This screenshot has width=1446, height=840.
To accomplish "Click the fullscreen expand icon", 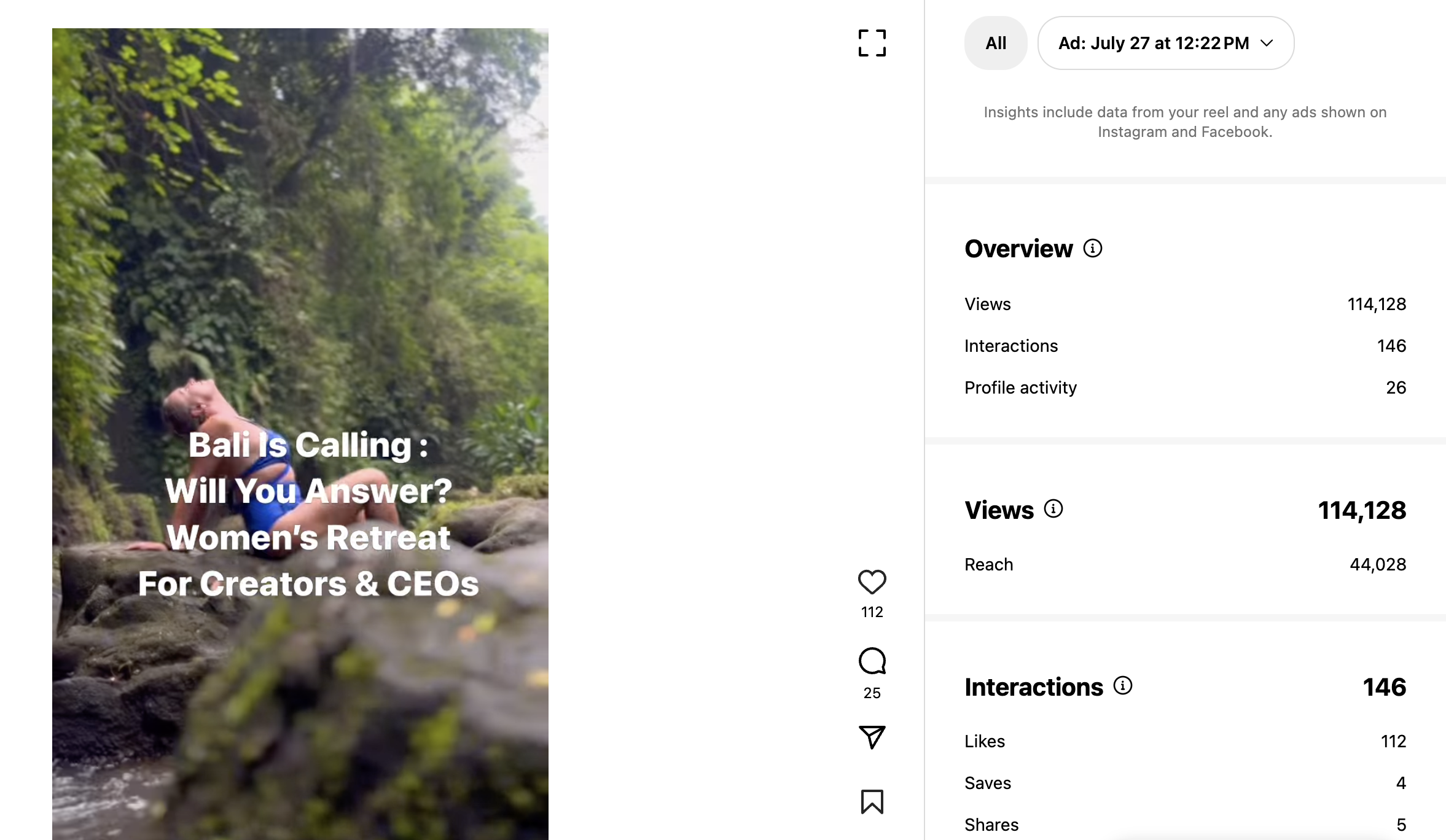I will pos(872,43).
